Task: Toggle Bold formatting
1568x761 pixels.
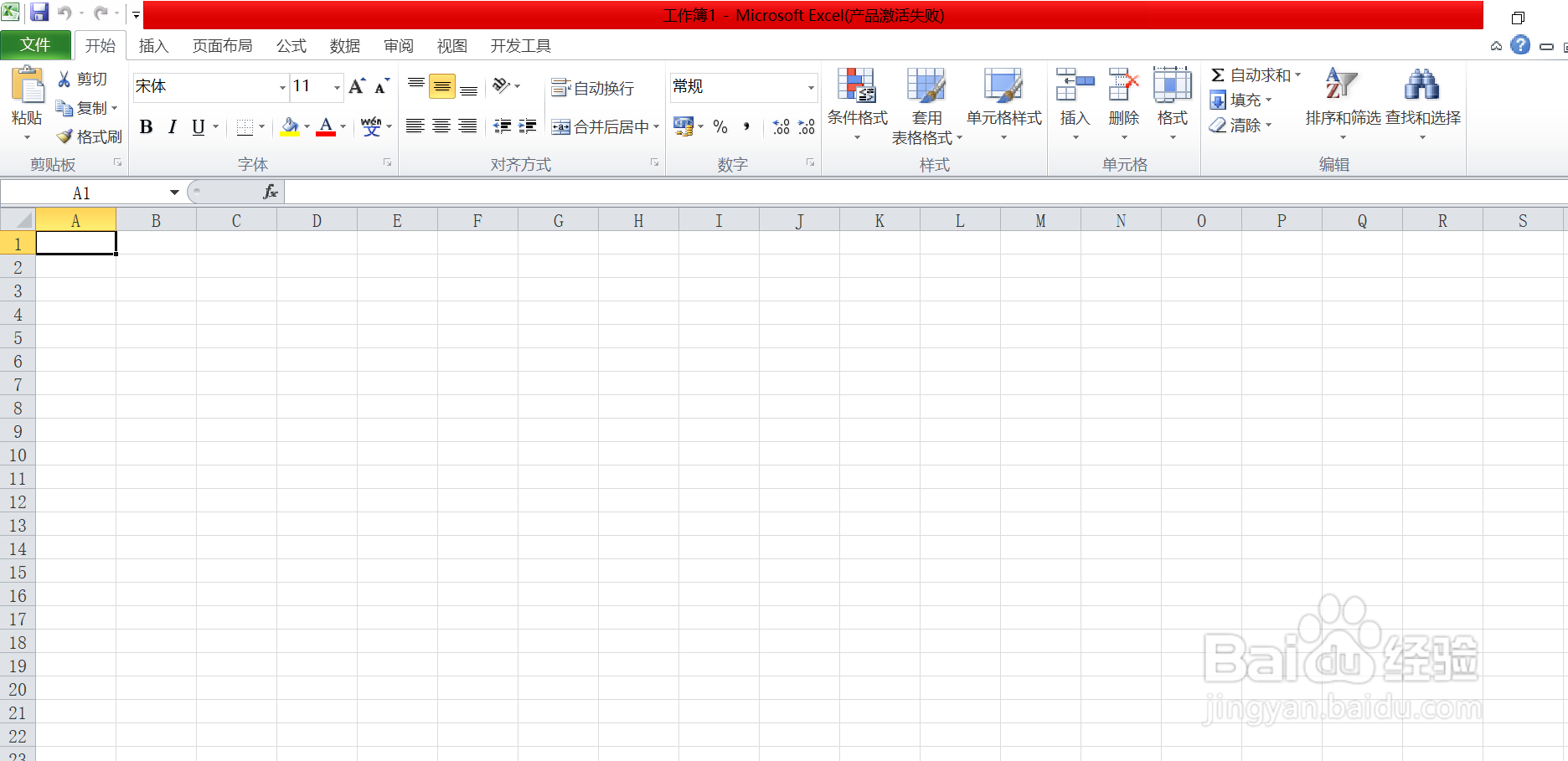Action: tap(147, 126)
